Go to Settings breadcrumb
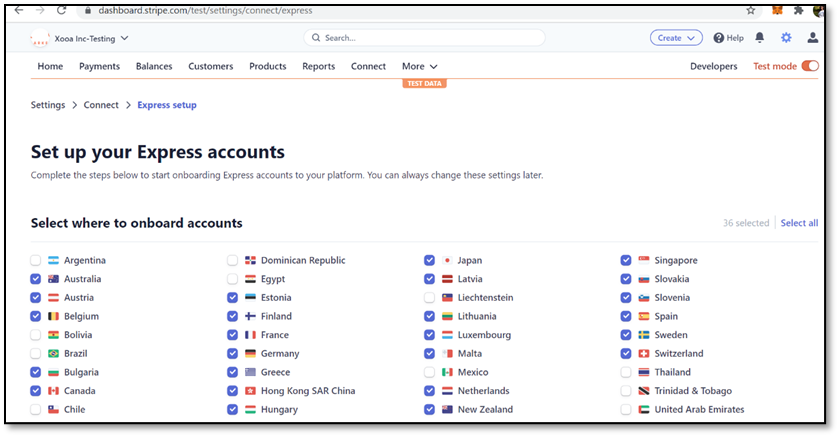The height and width of the screenshot is (437, 839). pyautogui.click(x=48, y=105)
